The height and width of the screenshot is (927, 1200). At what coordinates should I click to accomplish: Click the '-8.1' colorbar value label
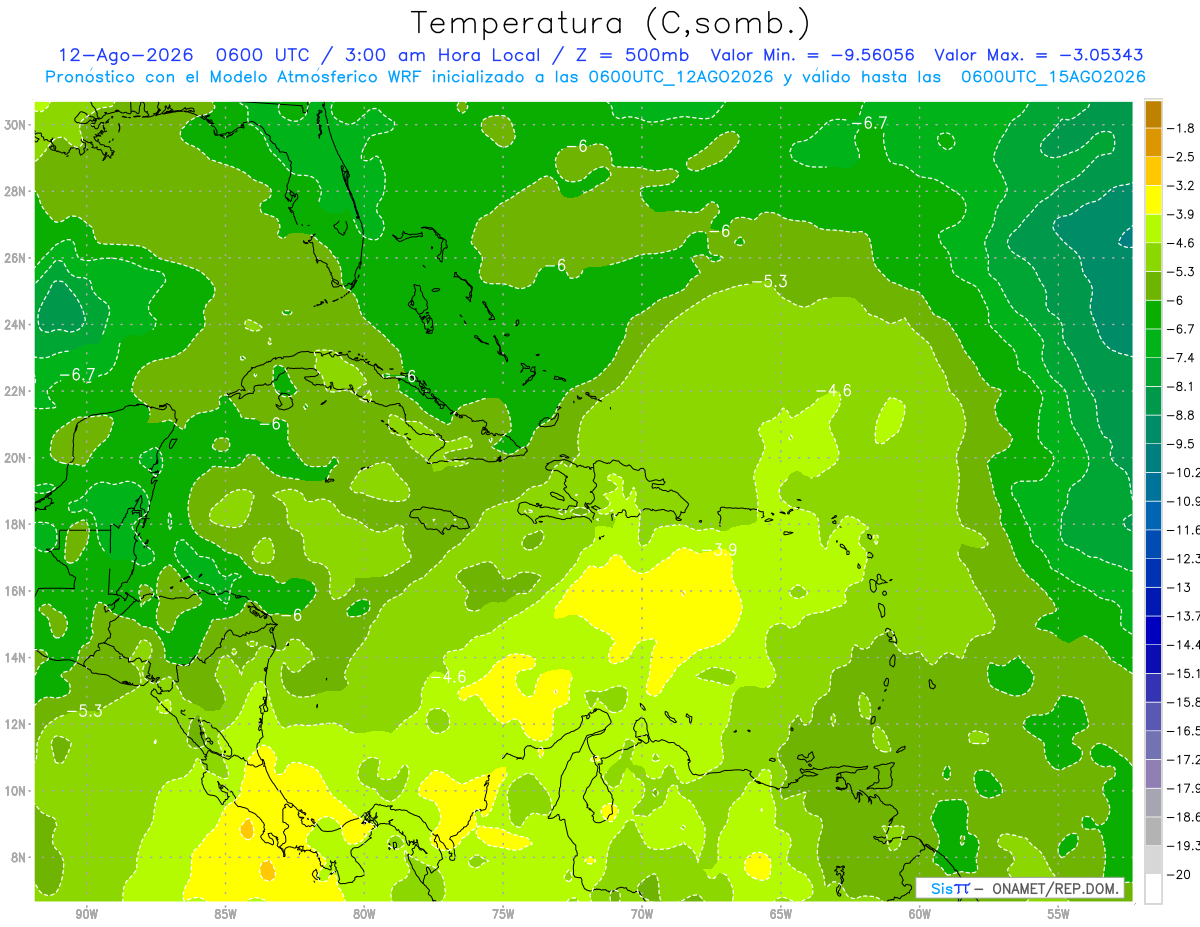[x=1181, y=386]
